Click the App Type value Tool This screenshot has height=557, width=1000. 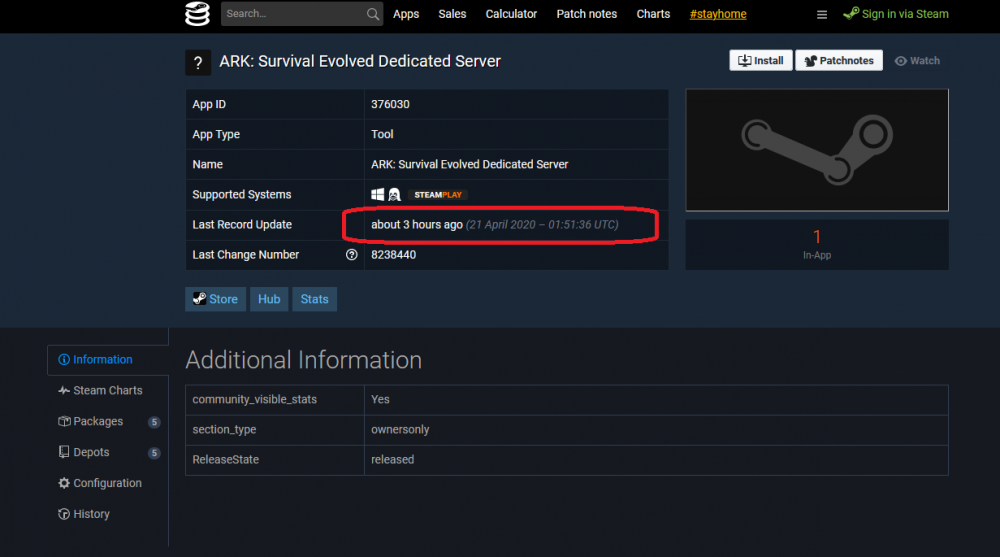pyautogui.click(x=382, y=134)
